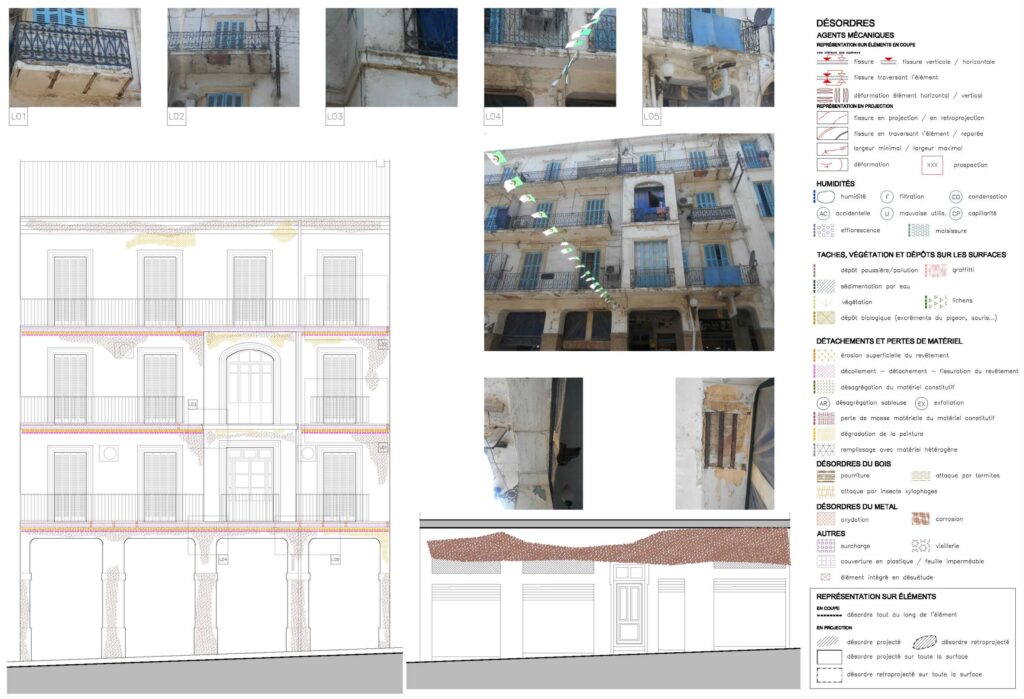The height and width of the screenshot is (699, 1024).
Task: Select the moisissure hatch symbol
Action: point(918,229)
